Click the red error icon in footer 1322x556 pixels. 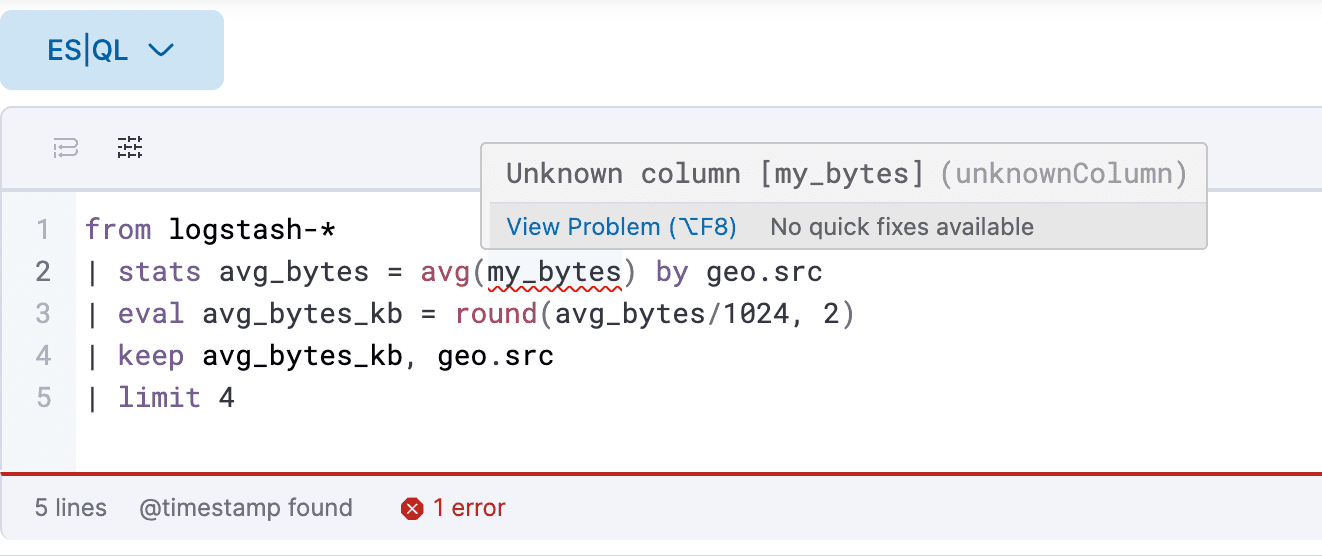tap(411, 509)
